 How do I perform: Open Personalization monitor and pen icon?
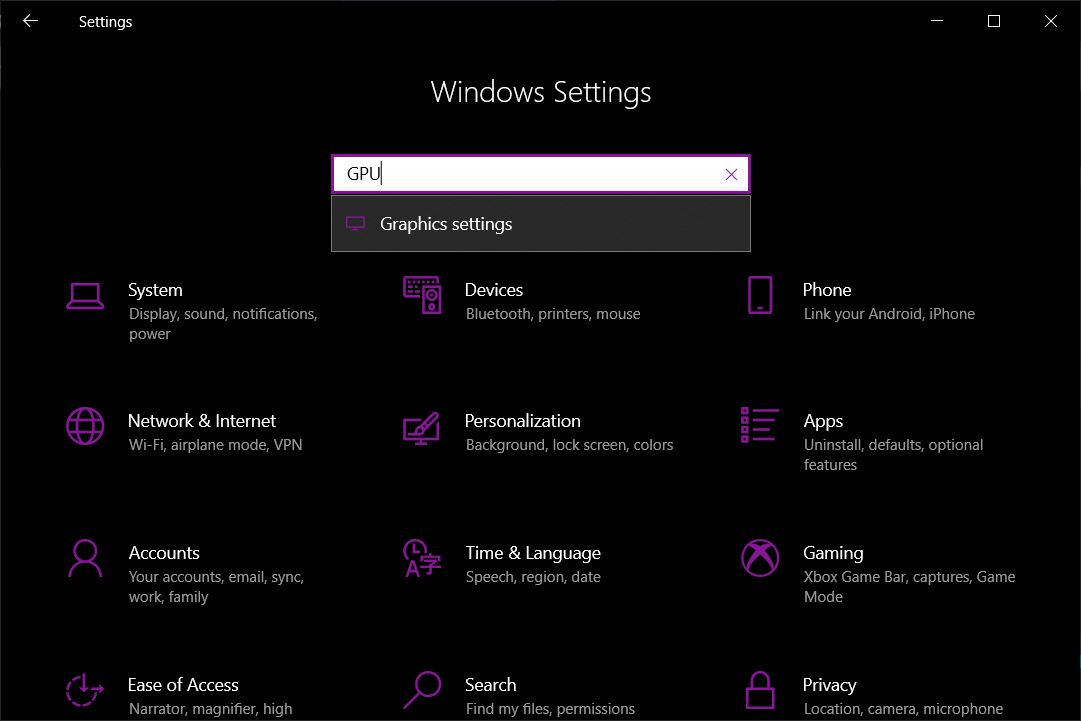click(422, 427)
